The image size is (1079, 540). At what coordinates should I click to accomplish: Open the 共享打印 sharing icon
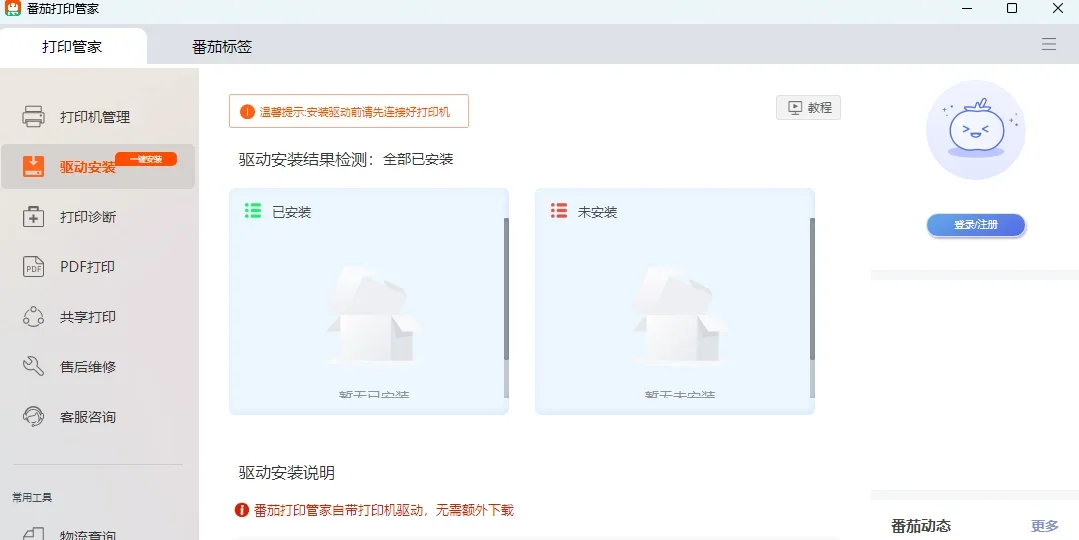click(x=34, y=316)
